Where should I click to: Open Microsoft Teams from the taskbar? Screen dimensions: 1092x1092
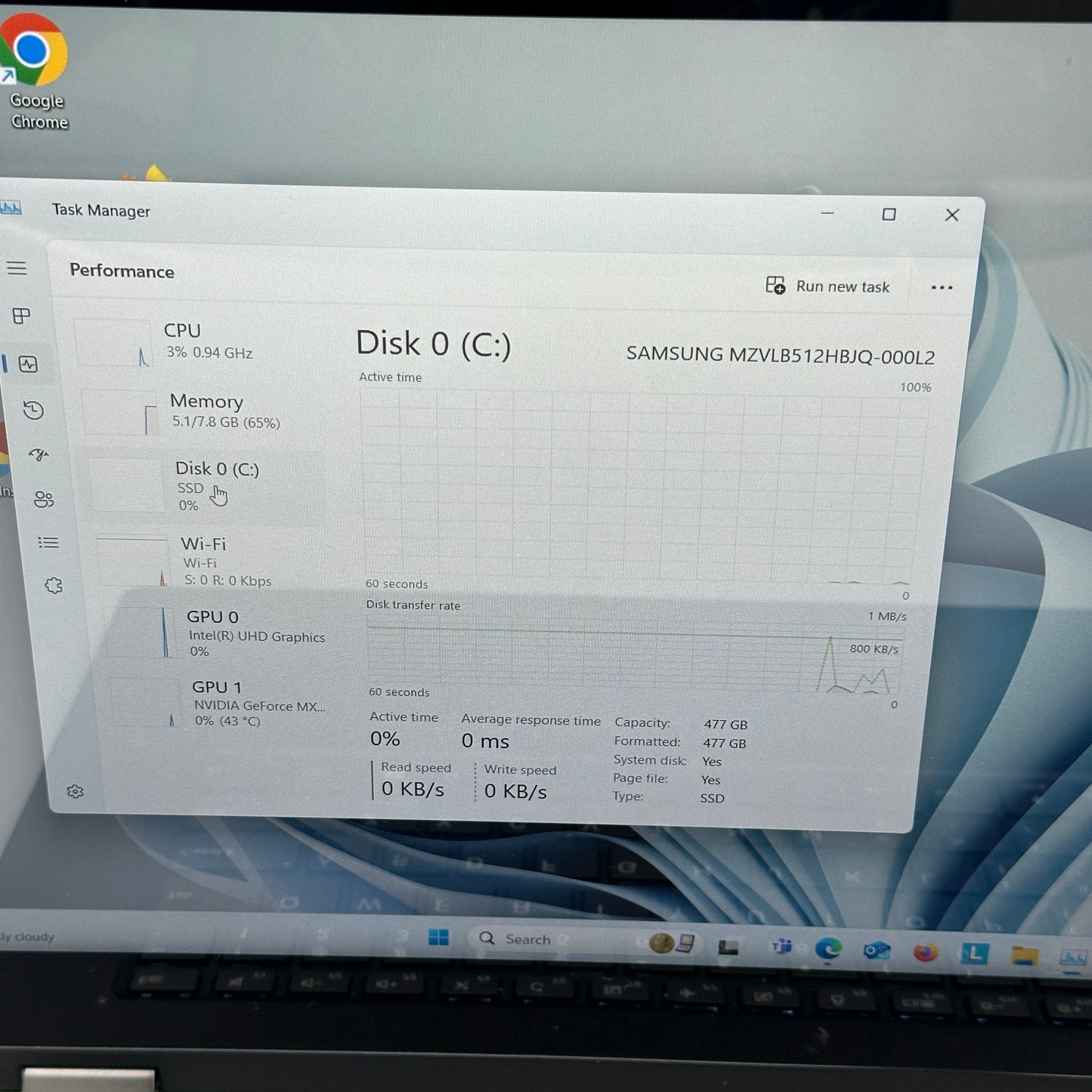click(x=781, y=947)
